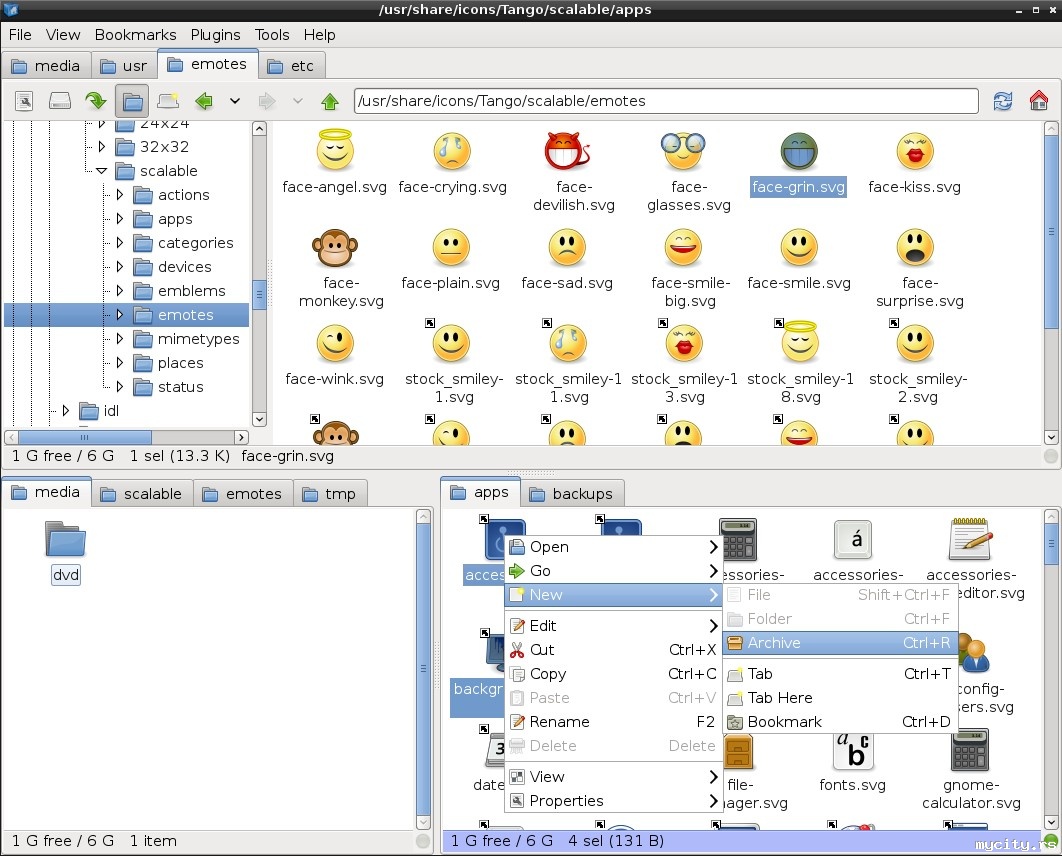This screenshot has height=856, width=1062.
Task: Collapse the scalable folder in tree
Action: click(102, 171)
